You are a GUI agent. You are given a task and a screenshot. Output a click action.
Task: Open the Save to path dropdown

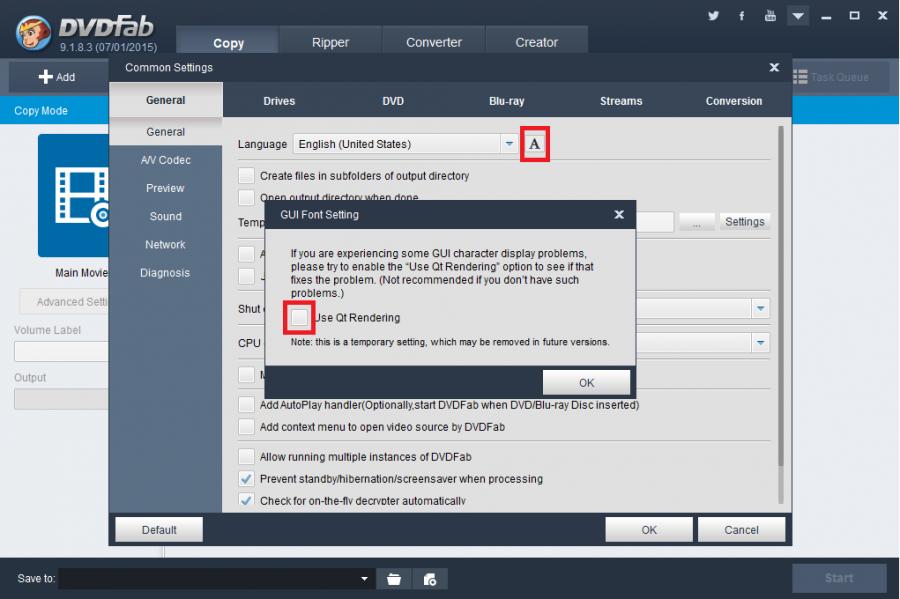pyautogui.click(x=365, y=579)
